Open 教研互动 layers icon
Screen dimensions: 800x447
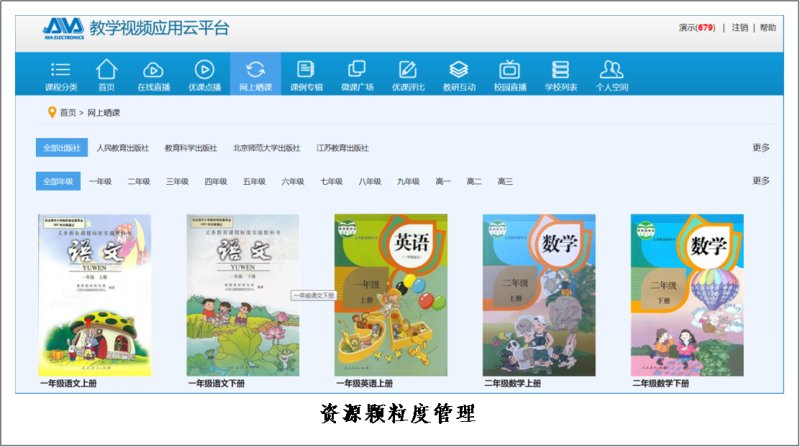[459, 69]
